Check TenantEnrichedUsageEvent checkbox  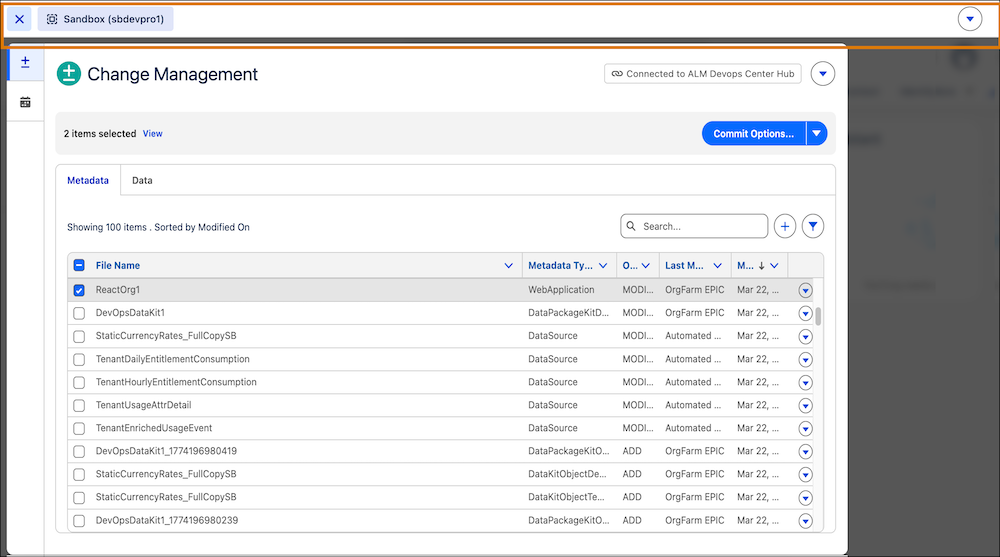(79, 429)
